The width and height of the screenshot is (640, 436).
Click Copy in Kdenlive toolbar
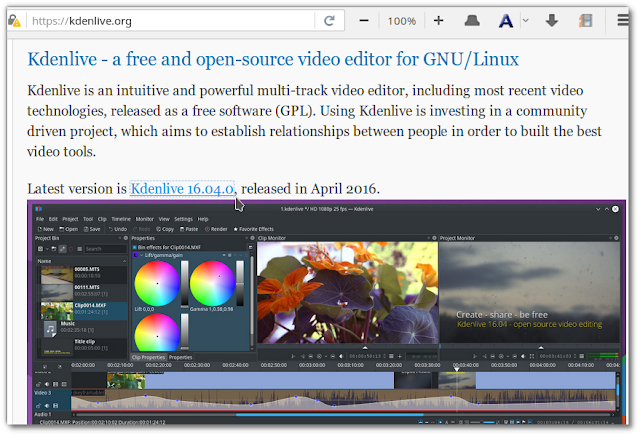(165, 229)
